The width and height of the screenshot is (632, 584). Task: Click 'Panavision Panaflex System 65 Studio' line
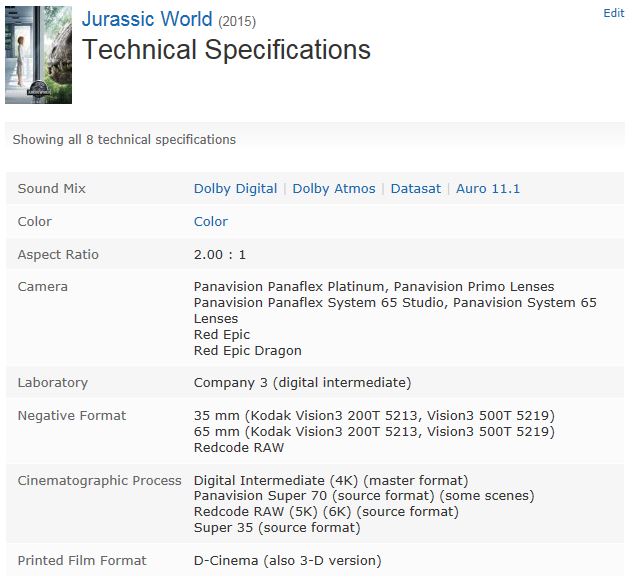point(395,311)
